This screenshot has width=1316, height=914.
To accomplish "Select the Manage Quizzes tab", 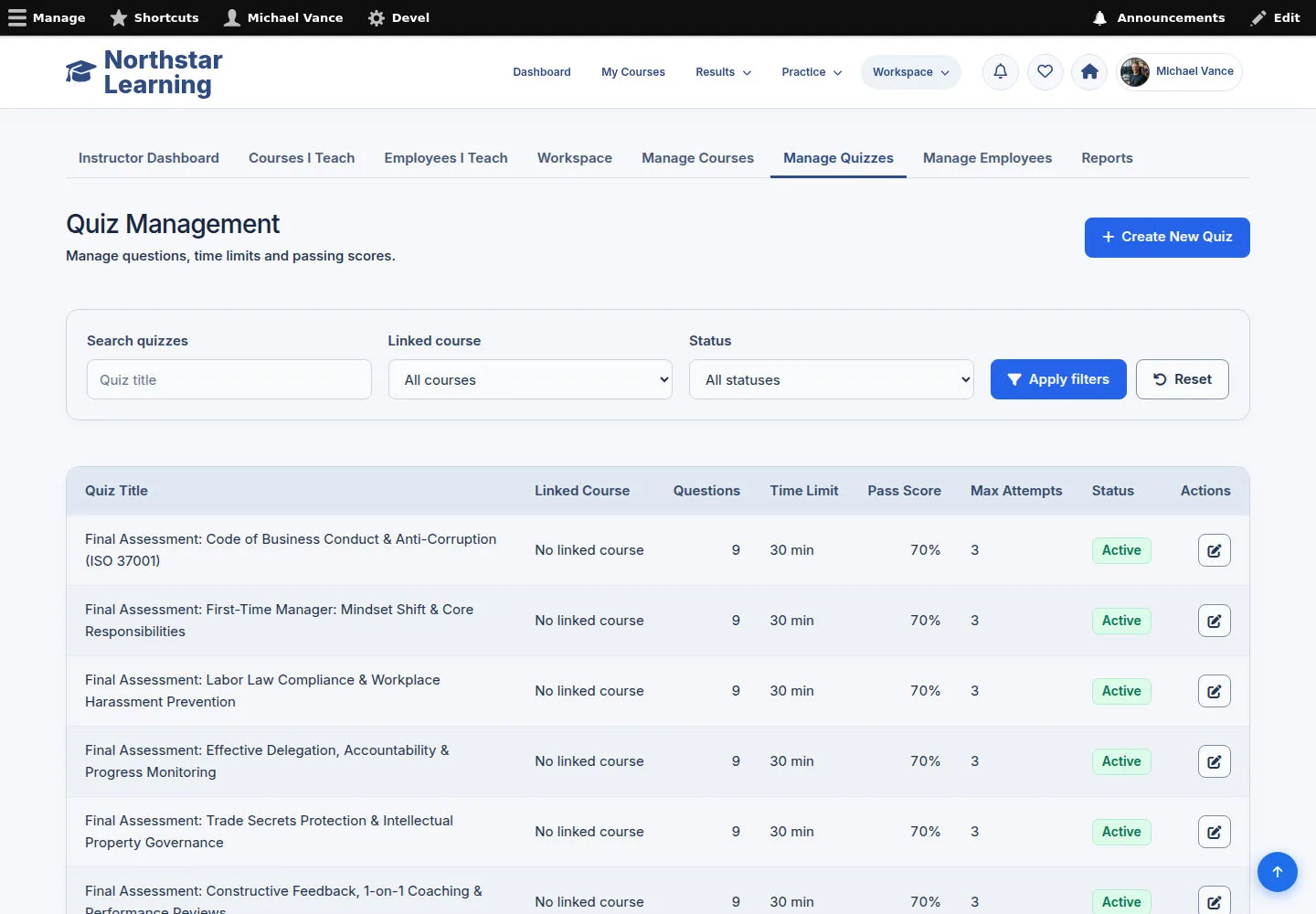I will (838, 158).
